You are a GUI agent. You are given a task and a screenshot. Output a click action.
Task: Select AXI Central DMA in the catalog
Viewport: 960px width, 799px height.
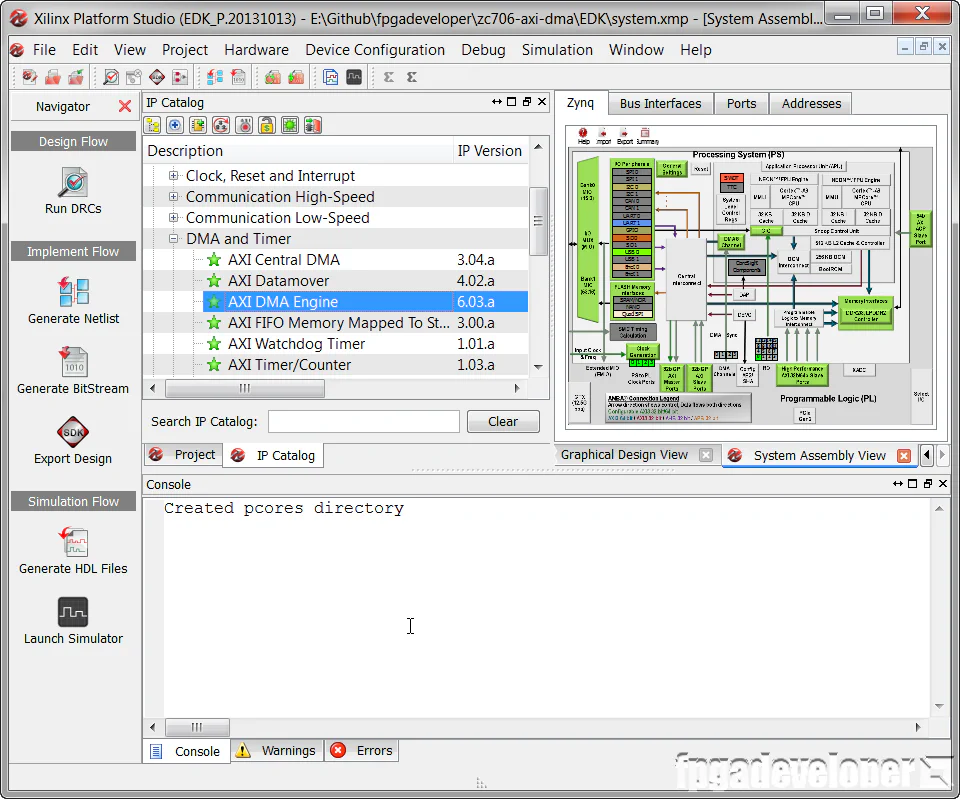click(283, 260)
